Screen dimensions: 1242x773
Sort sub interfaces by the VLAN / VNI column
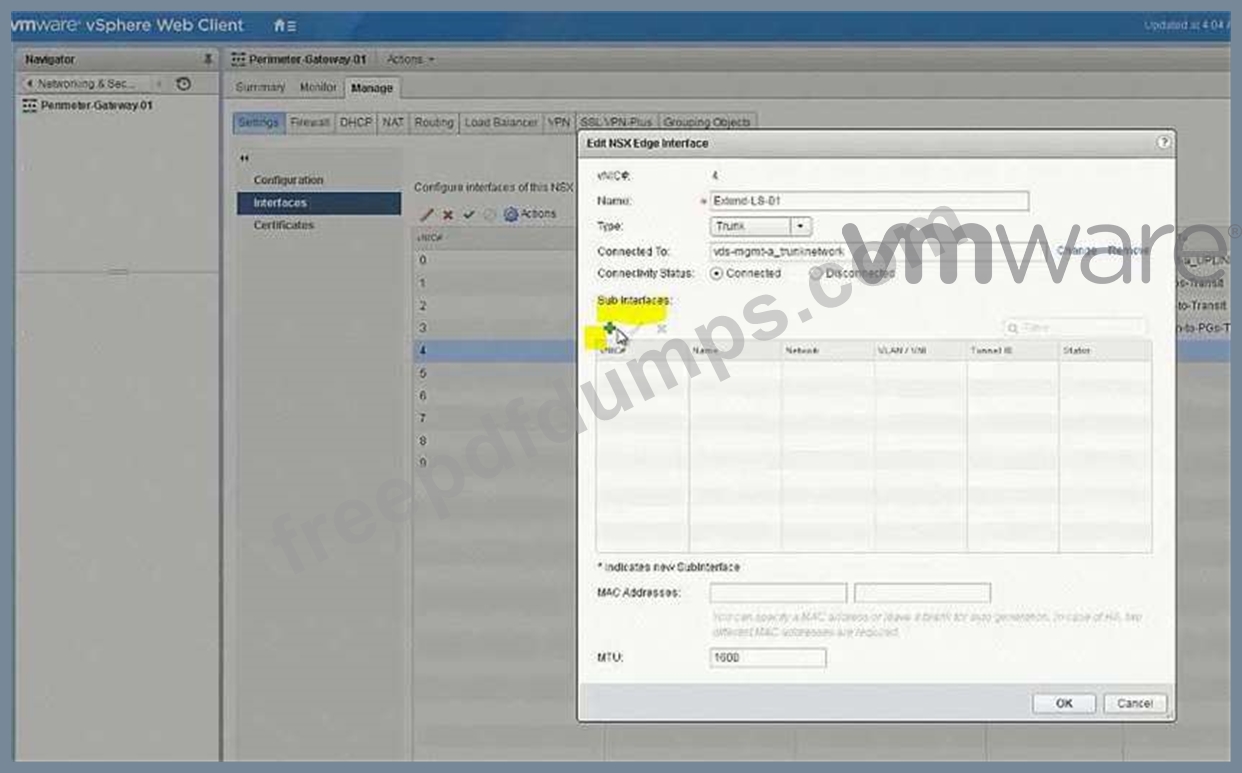pos(921,351)
